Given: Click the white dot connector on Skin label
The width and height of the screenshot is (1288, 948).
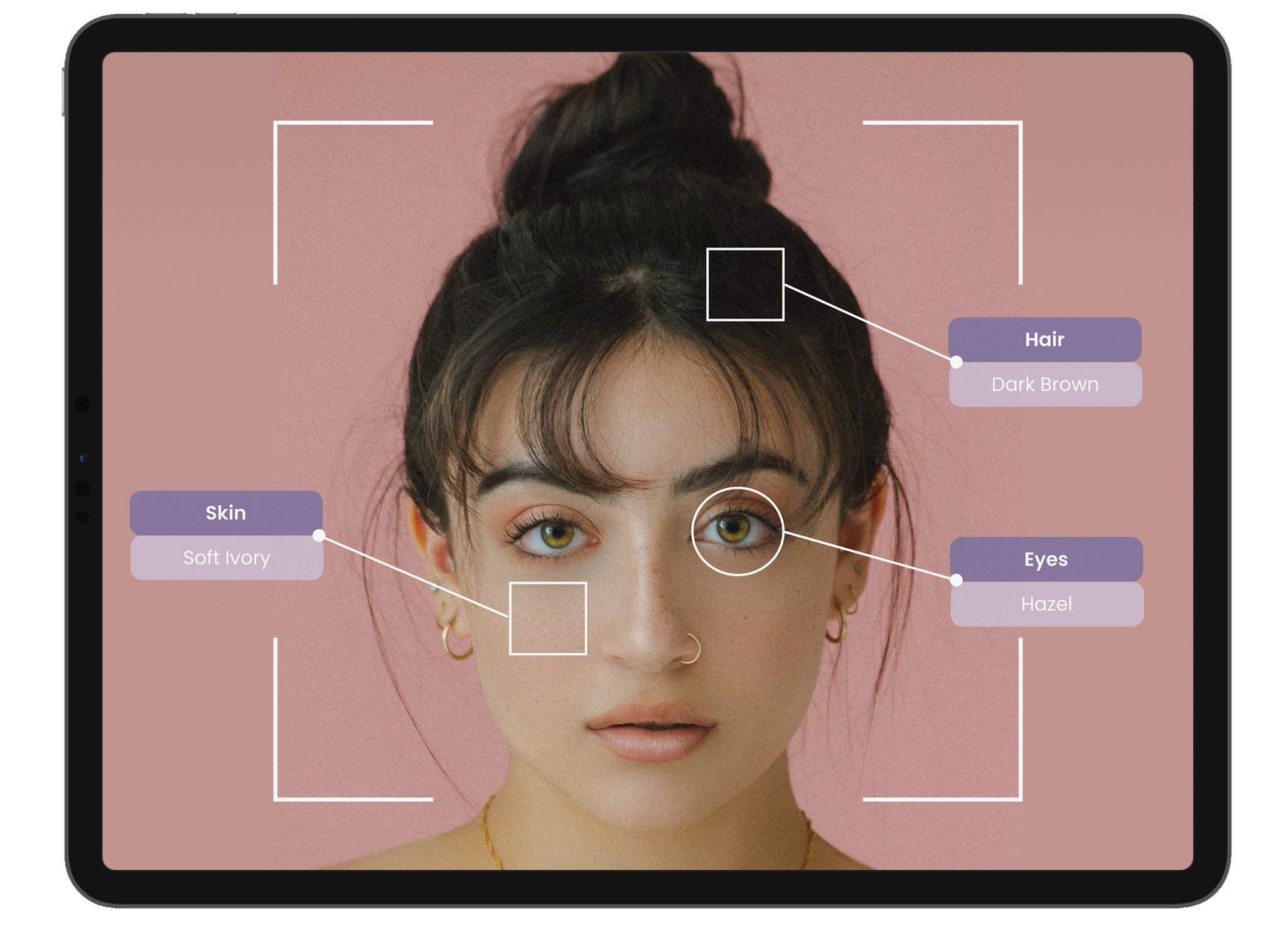Looking at the screenshot, I should [319, 536].
